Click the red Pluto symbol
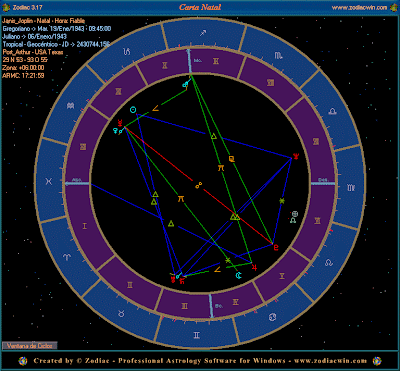The width and height of the screenshot is (400, 371). click(x=276, y=247)
